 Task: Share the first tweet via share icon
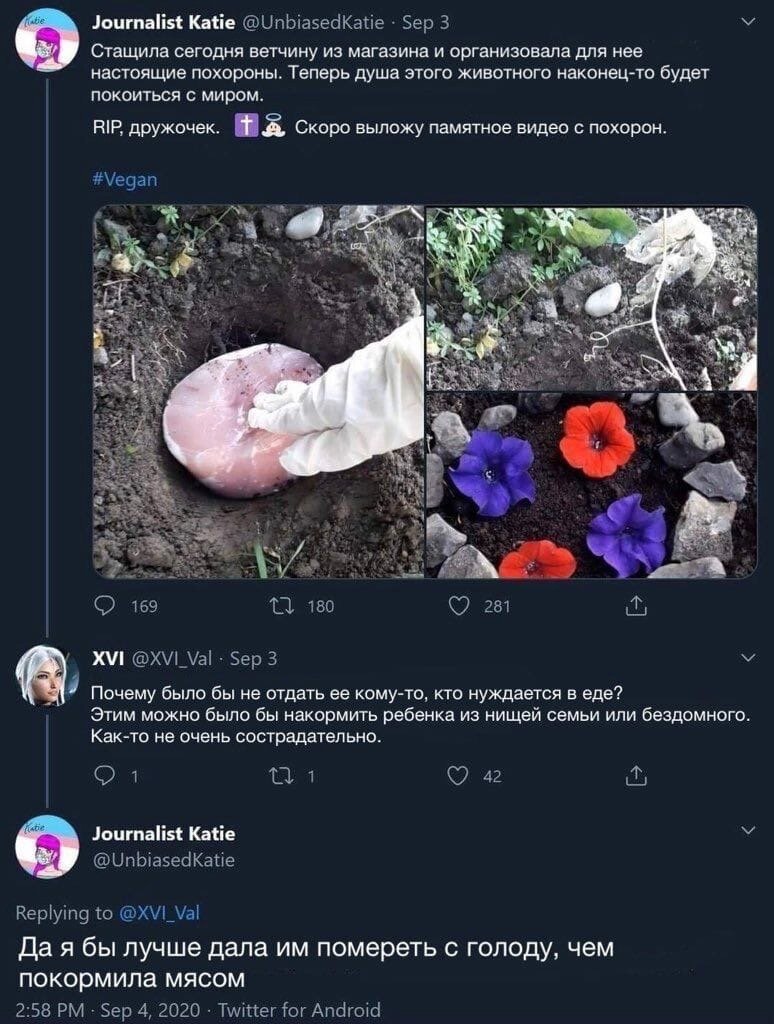pos(636,606)
